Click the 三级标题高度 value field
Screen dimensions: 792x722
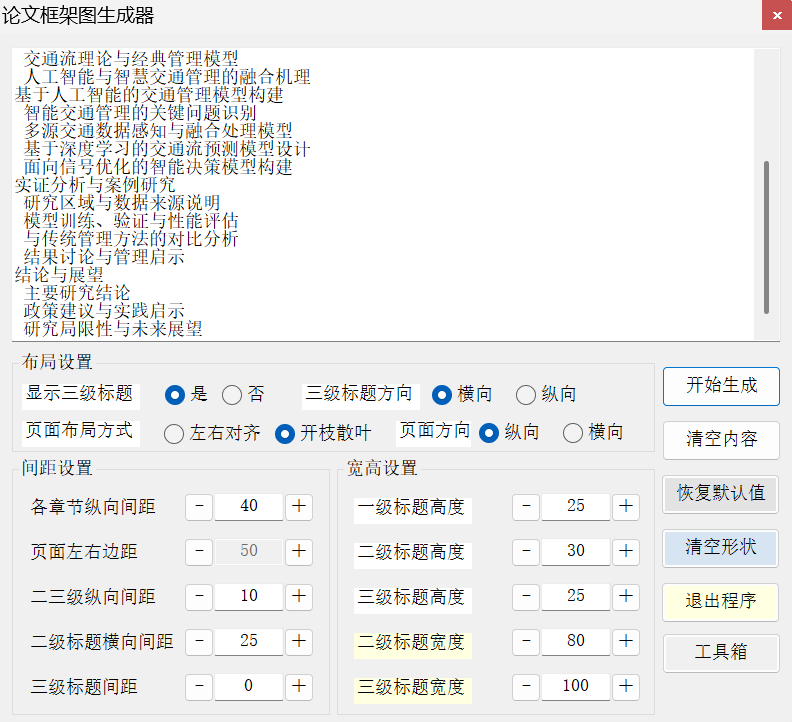coord(575,596)
